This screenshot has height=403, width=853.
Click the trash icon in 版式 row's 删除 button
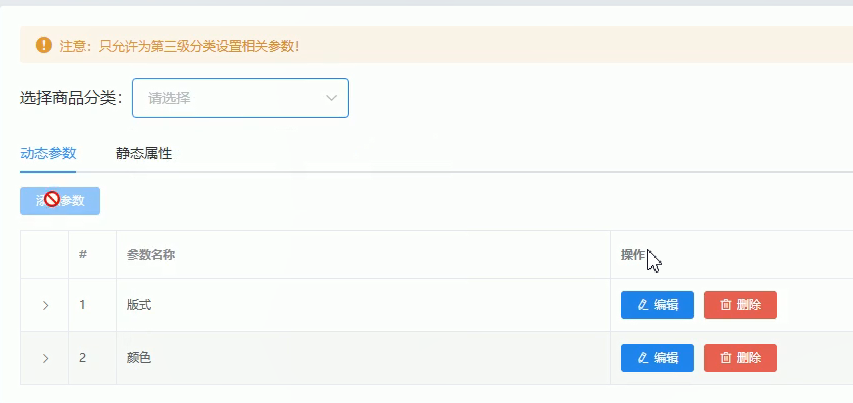point(726,305)
